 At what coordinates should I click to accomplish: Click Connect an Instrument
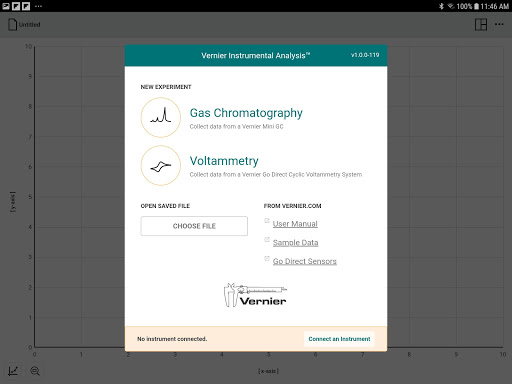[x=339, y=339]
